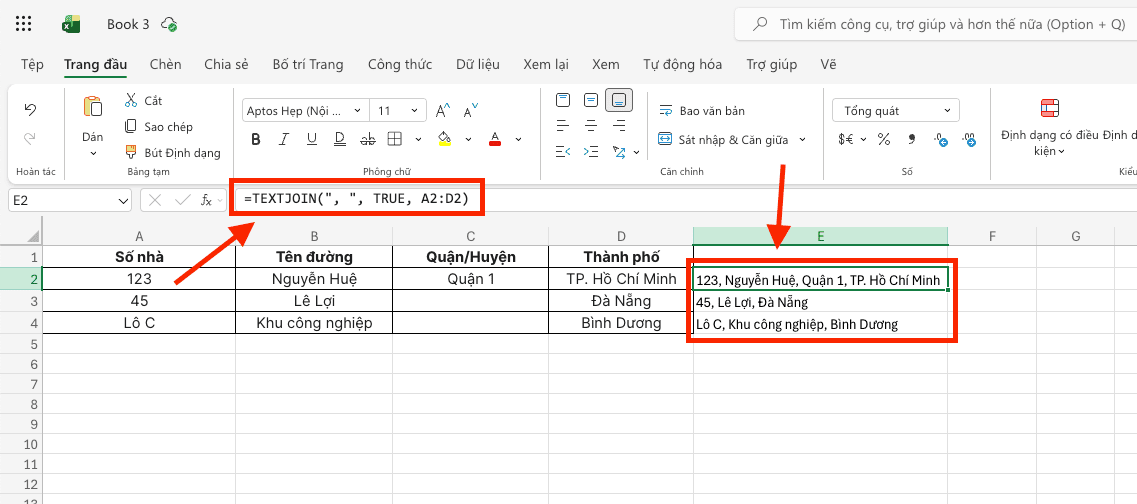Increase font size with the larger A icon

coord(442,111)
